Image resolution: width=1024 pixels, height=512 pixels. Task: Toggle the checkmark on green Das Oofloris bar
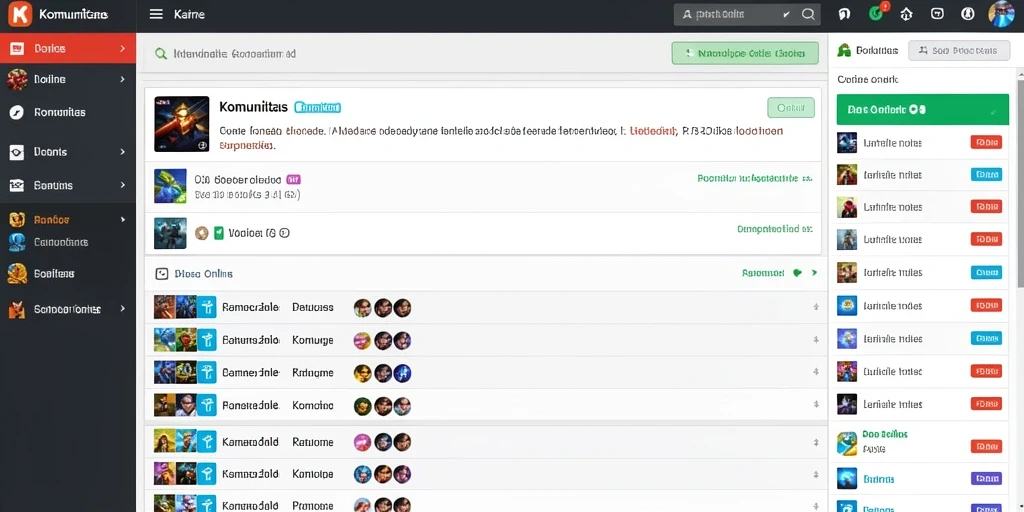(993, 112)
